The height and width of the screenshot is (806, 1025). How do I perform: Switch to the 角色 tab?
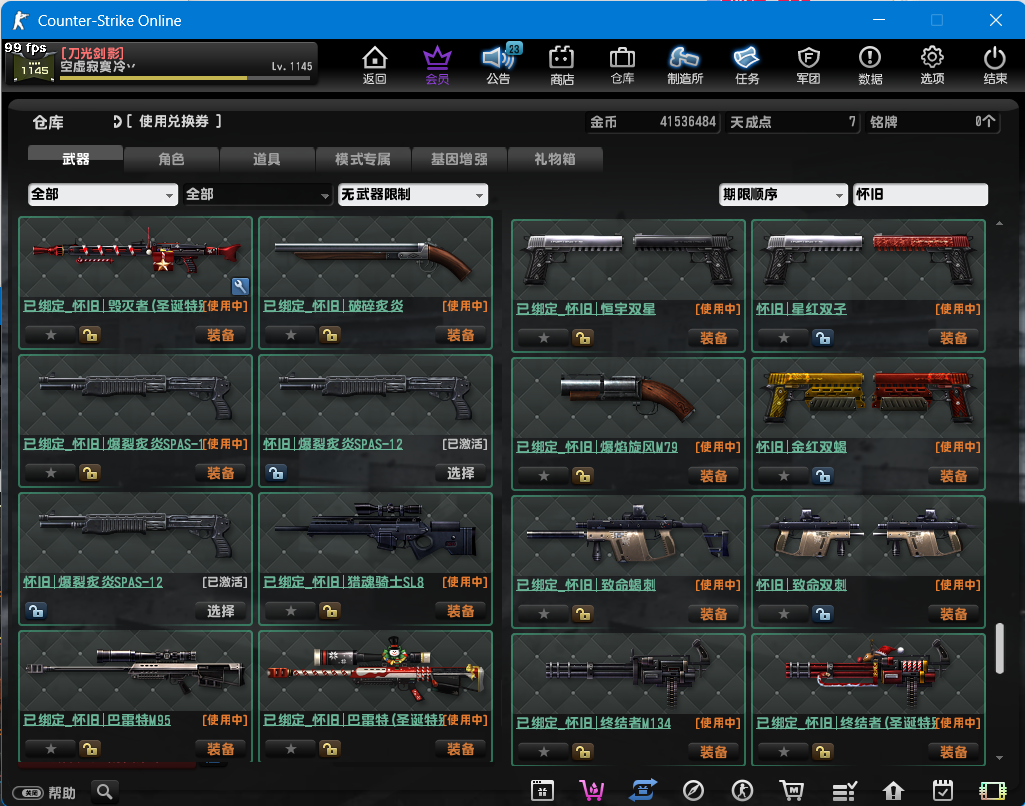[171, 159]
